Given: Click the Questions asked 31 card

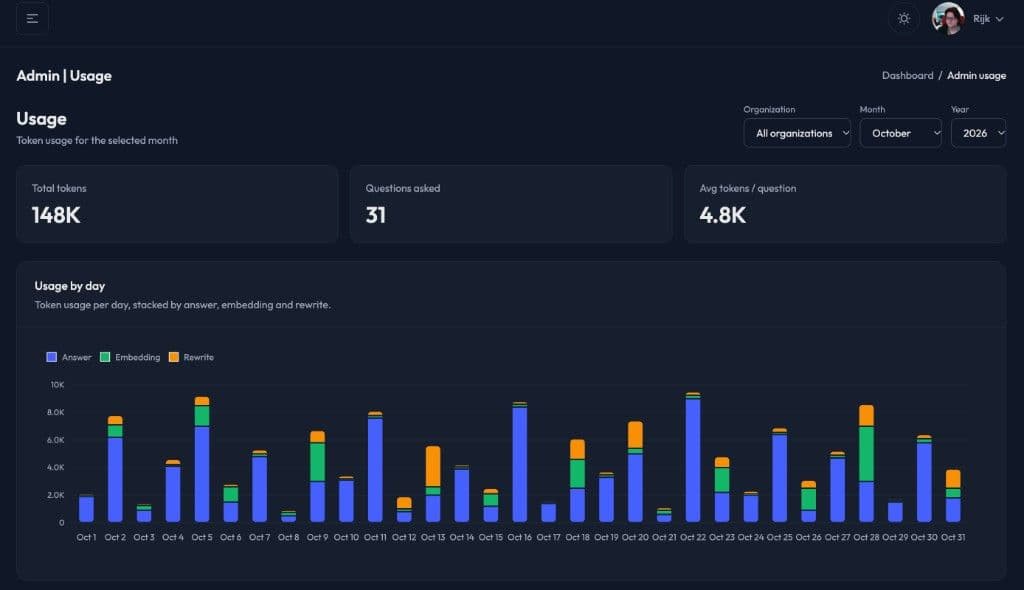Looking at the screenshot, I should [511, 204].
